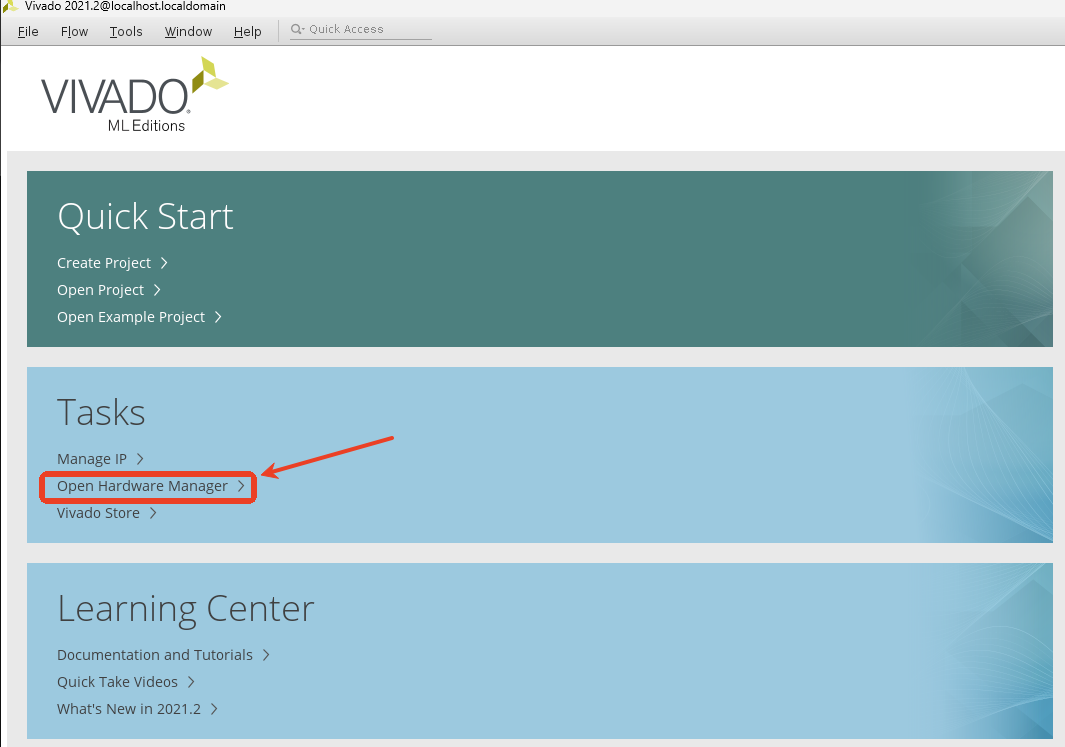Open the Window menu
Image resolution: width=1065 pixels, height=747 pixels.
(x=188, y=31)
